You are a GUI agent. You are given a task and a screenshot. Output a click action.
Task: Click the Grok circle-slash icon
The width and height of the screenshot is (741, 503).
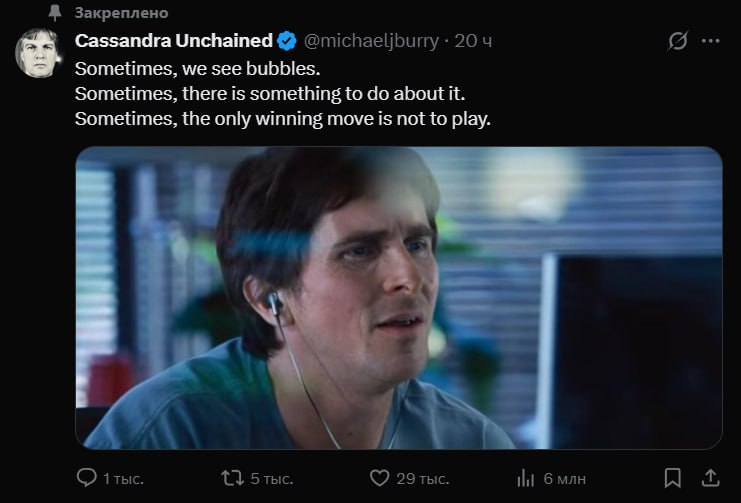677,42
